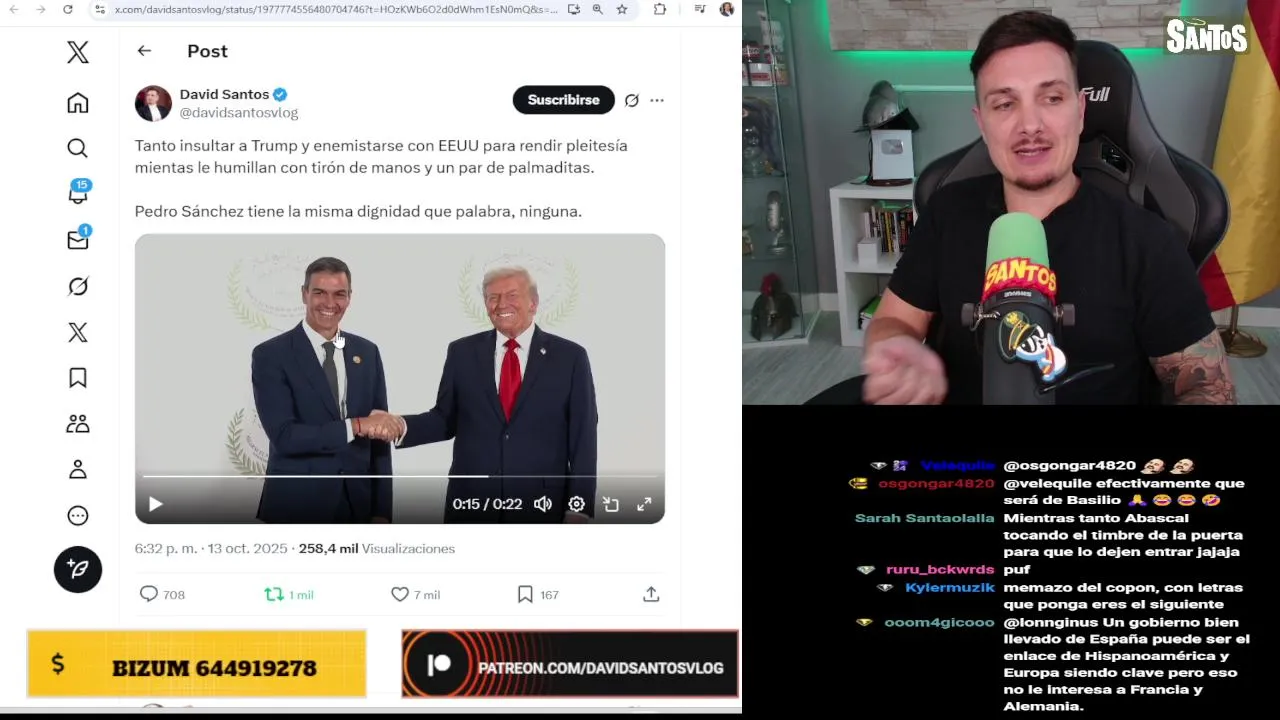Open Profile person icon in sidebar
The image size is (1280, 720).
[77, 469]
